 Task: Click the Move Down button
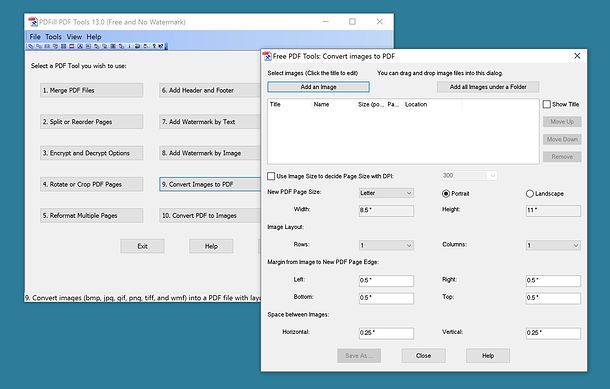[x=562, y=139]
